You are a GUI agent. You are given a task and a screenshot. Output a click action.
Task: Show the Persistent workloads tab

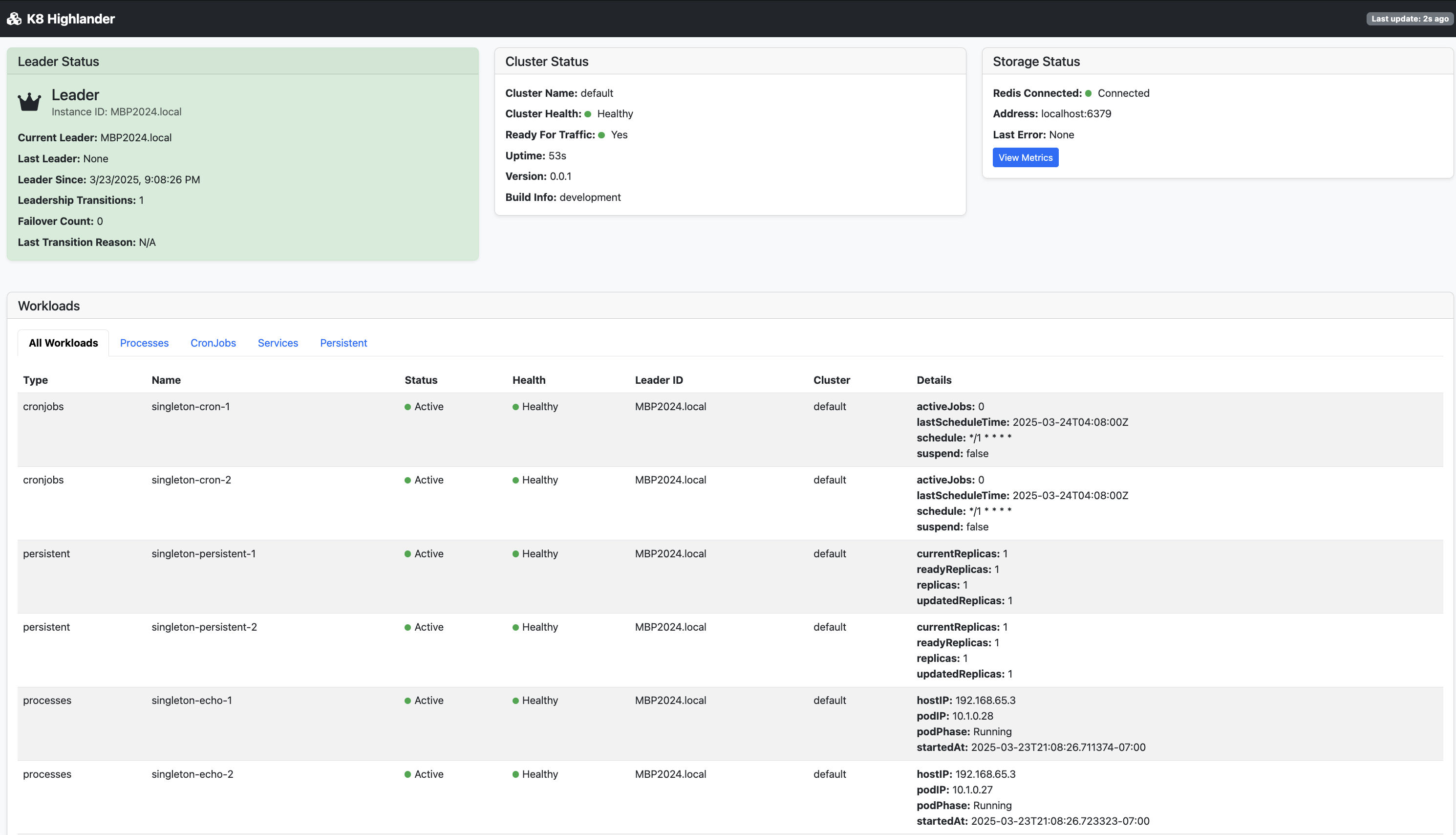(x=343, y=343)
